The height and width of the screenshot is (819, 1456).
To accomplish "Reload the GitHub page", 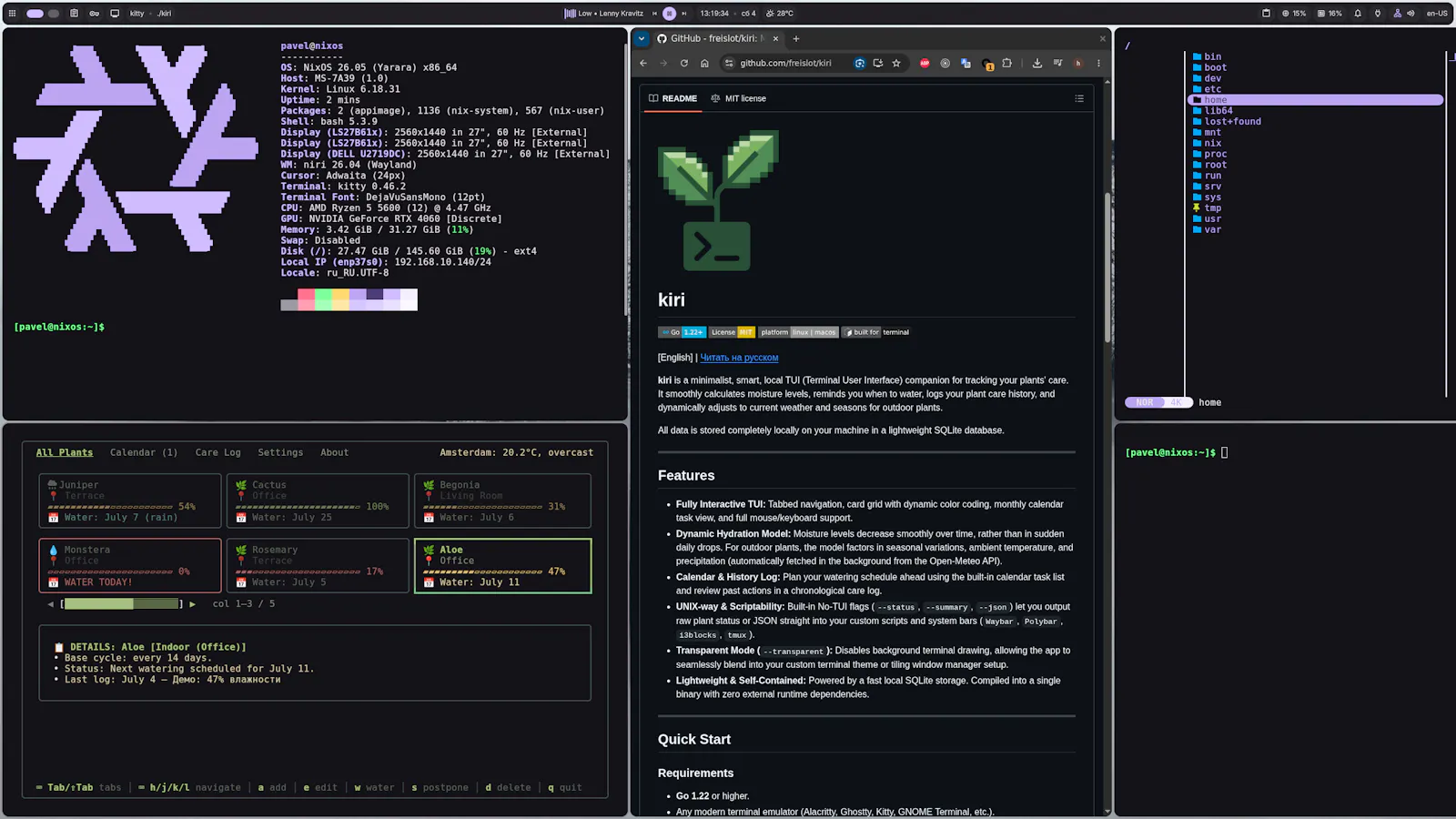I will [684, 63].
